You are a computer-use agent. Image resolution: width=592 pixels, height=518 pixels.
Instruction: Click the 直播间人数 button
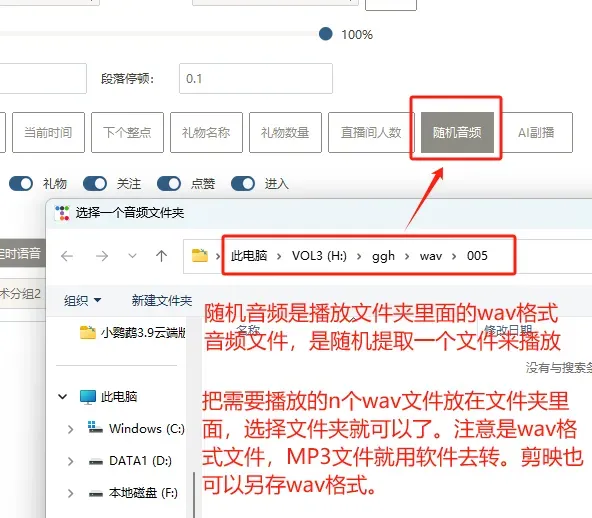click(x=371, y=133)
